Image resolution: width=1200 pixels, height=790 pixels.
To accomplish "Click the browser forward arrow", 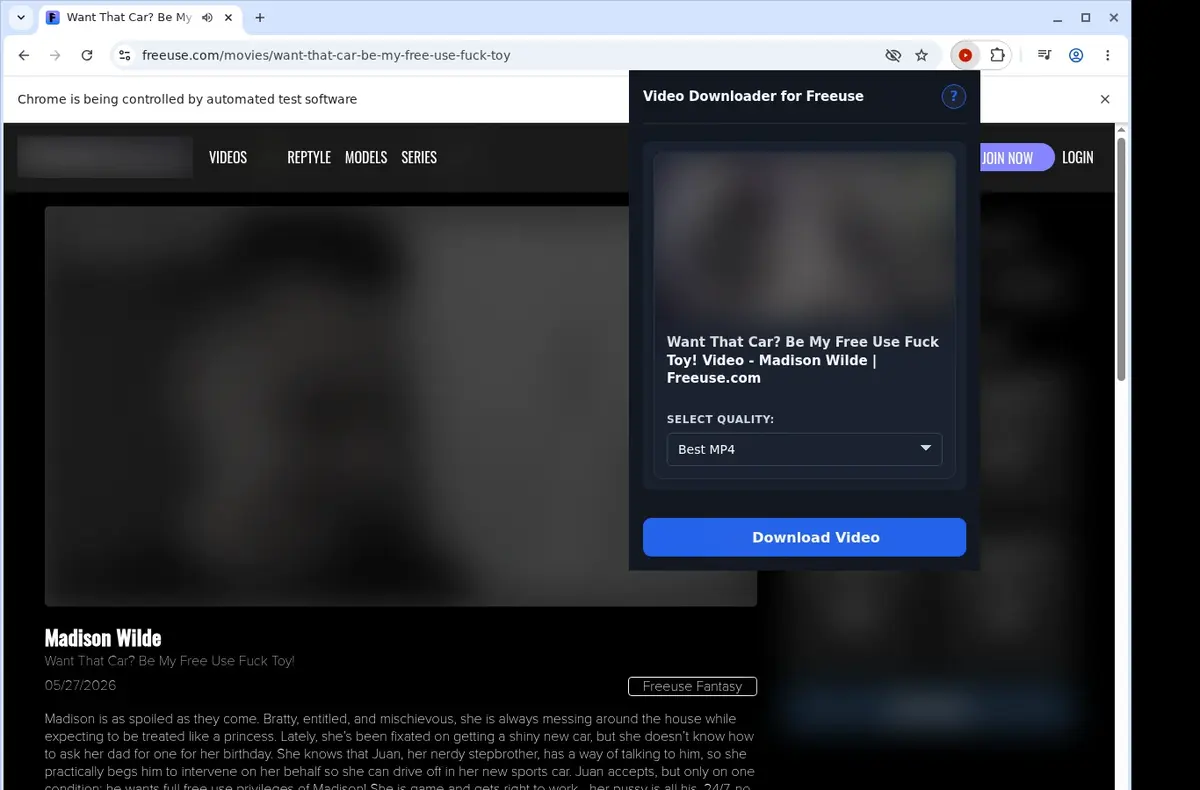I will pos(55,56).
